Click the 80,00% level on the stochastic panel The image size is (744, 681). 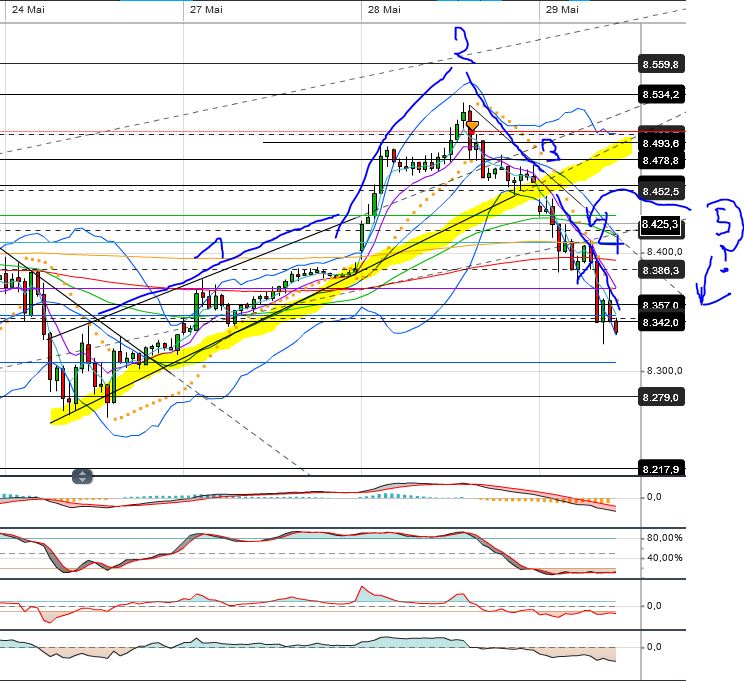point(664,538)
